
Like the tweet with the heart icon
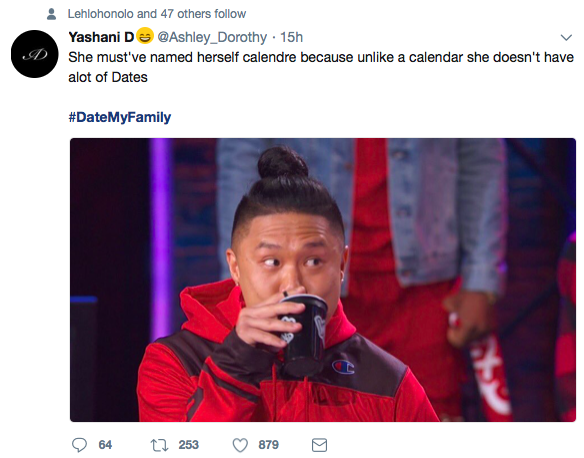pos(240,445)
